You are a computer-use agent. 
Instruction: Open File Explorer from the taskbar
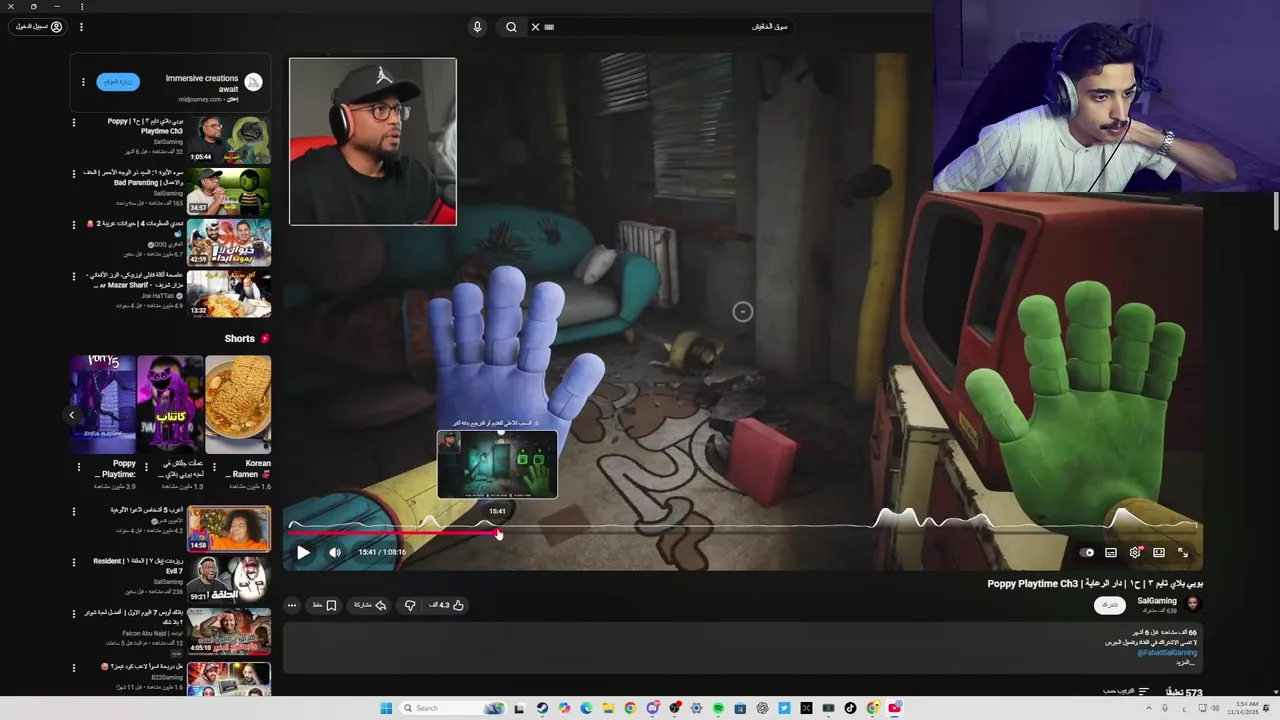608,708
